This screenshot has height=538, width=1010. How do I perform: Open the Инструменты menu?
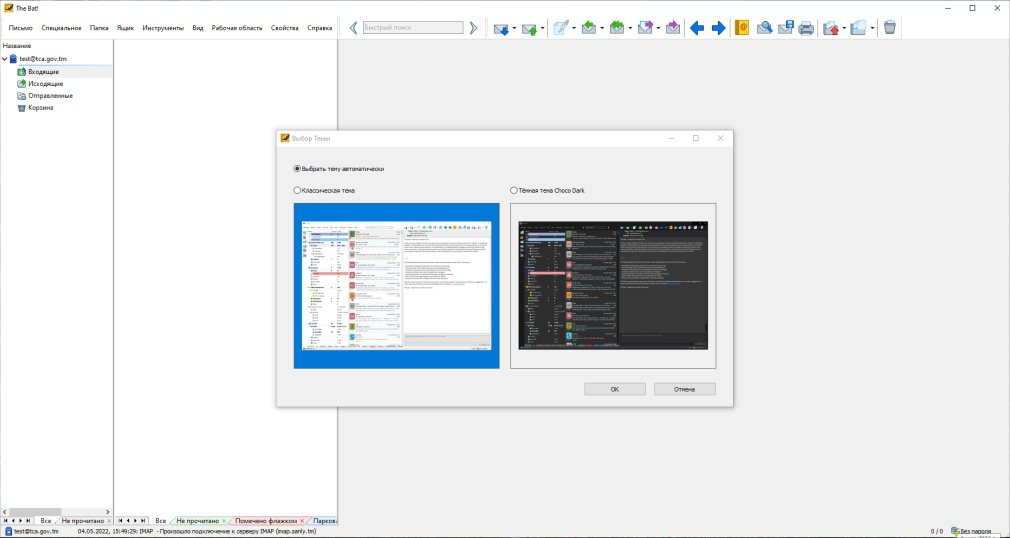click(163, 28)
